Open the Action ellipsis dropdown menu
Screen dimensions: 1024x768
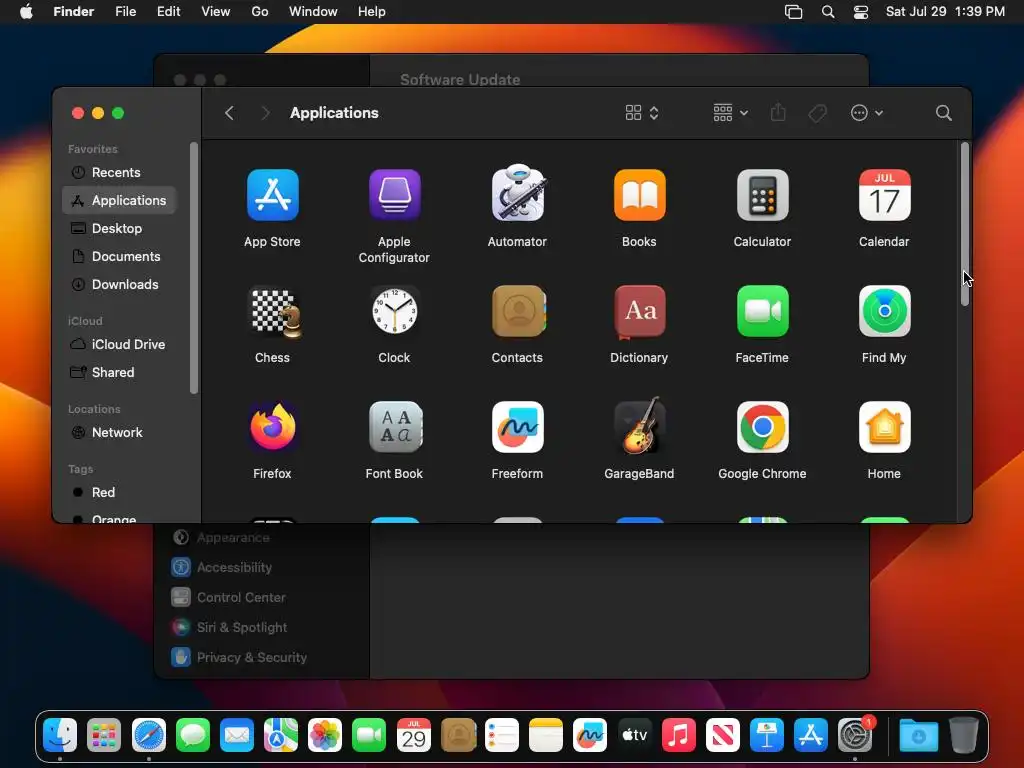(867, 113)
